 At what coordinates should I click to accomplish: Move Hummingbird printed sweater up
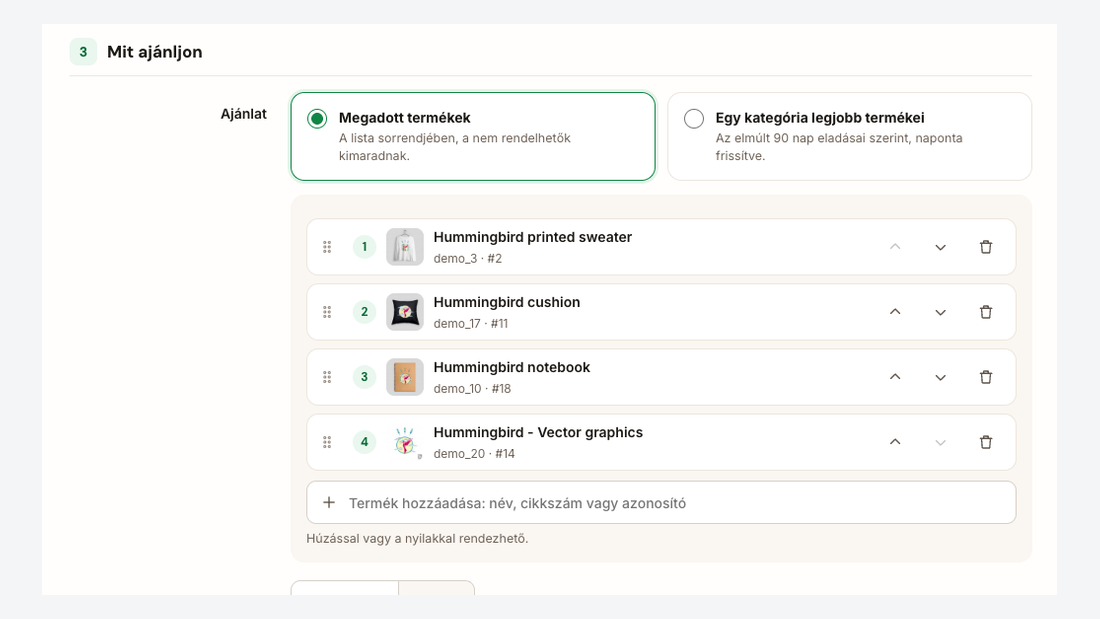895,247
